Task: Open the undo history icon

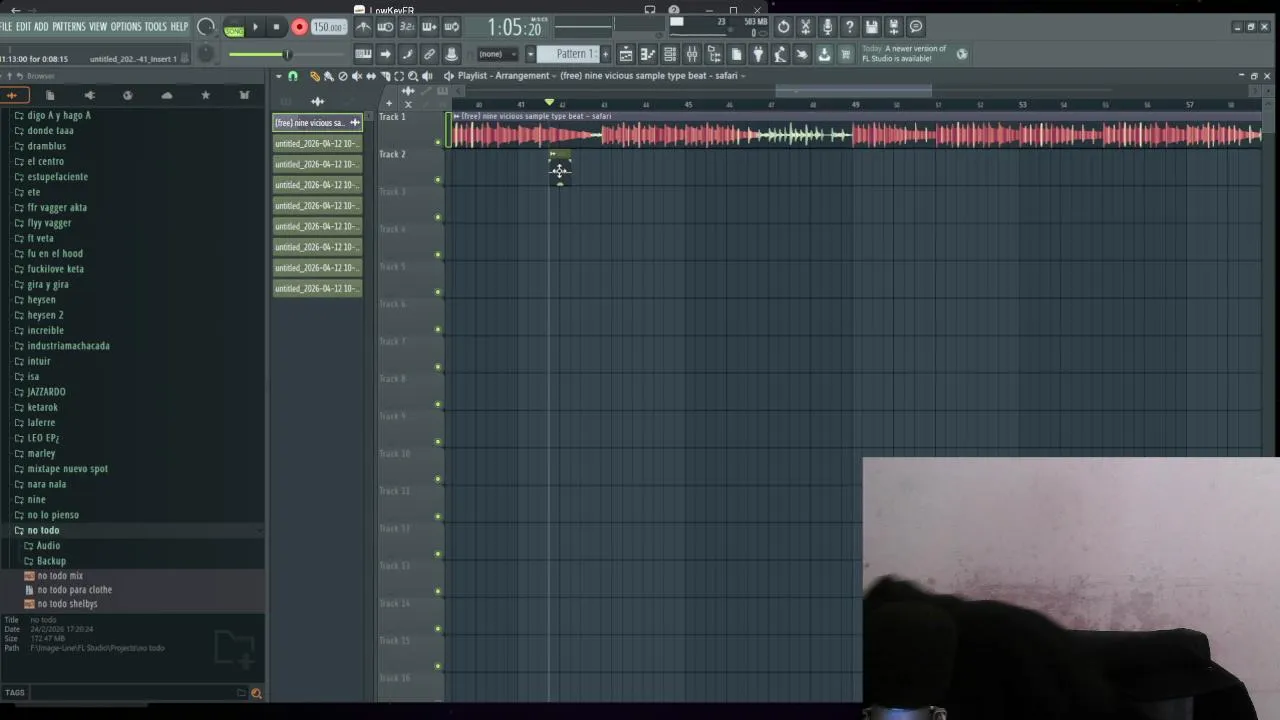Action: (782, 27)
